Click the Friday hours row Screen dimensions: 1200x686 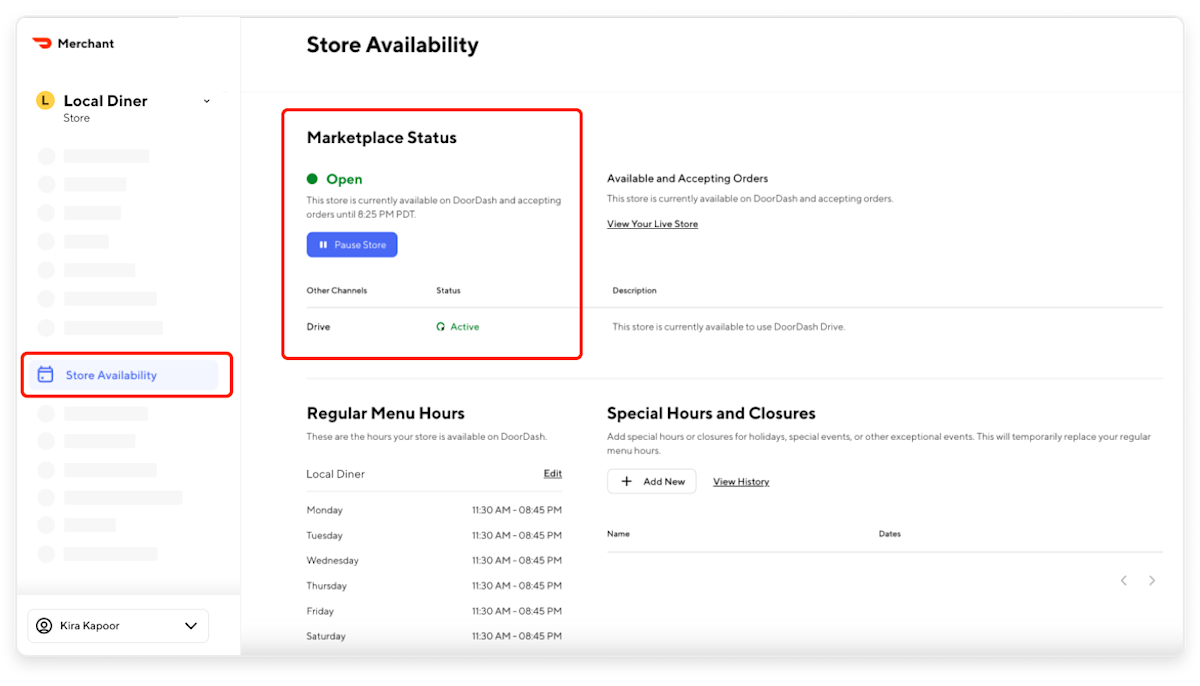point(434,611)
